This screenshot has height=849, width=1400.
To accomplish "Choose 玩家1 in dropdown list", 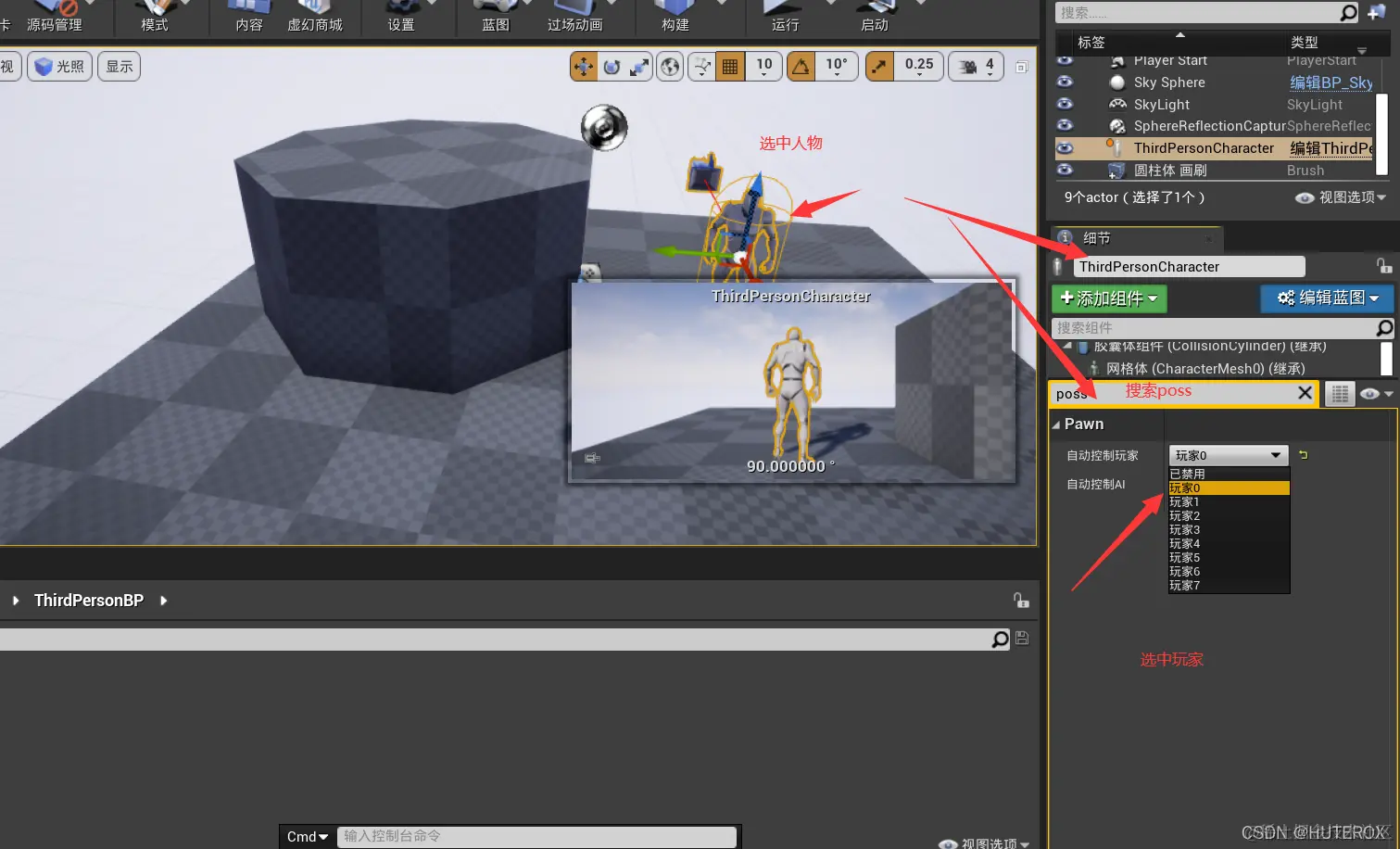I will click(1229, 501).
